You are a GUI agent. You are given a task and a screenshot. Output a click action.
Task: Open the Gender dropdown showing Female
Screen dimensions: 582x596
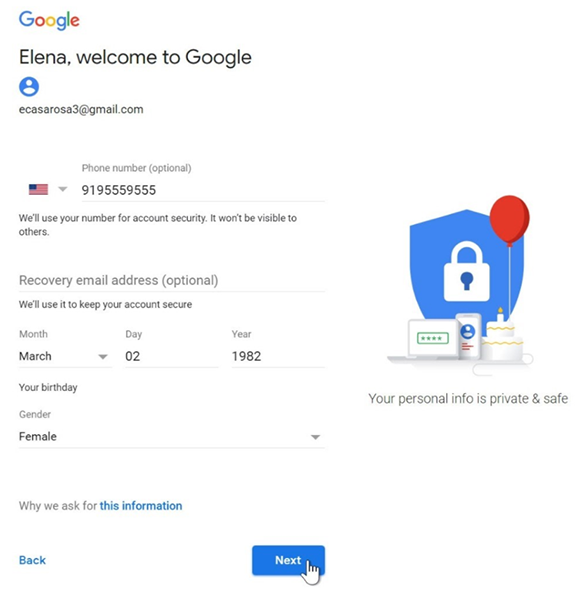(171, 437)
